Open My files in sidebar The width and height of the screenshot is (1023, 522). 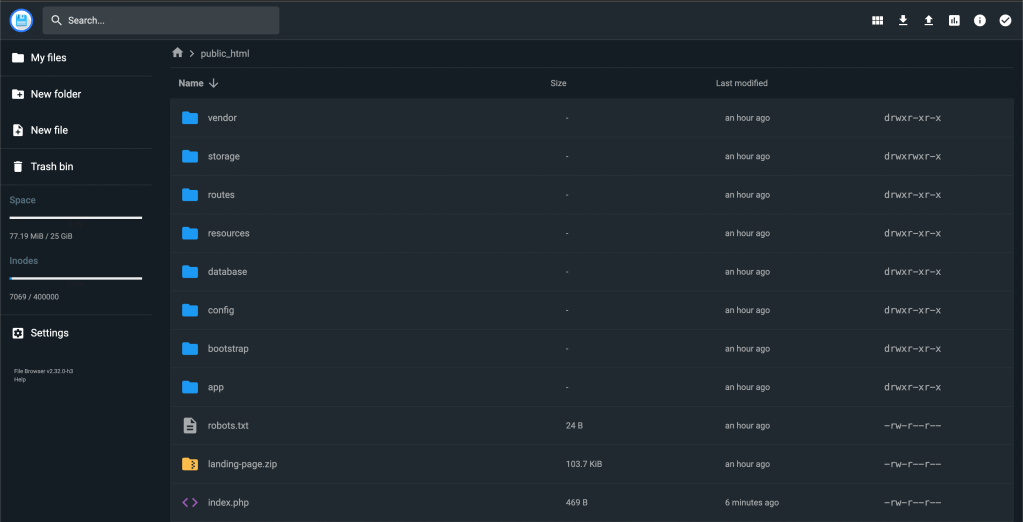pyautogui.click(x=48, y=58)
